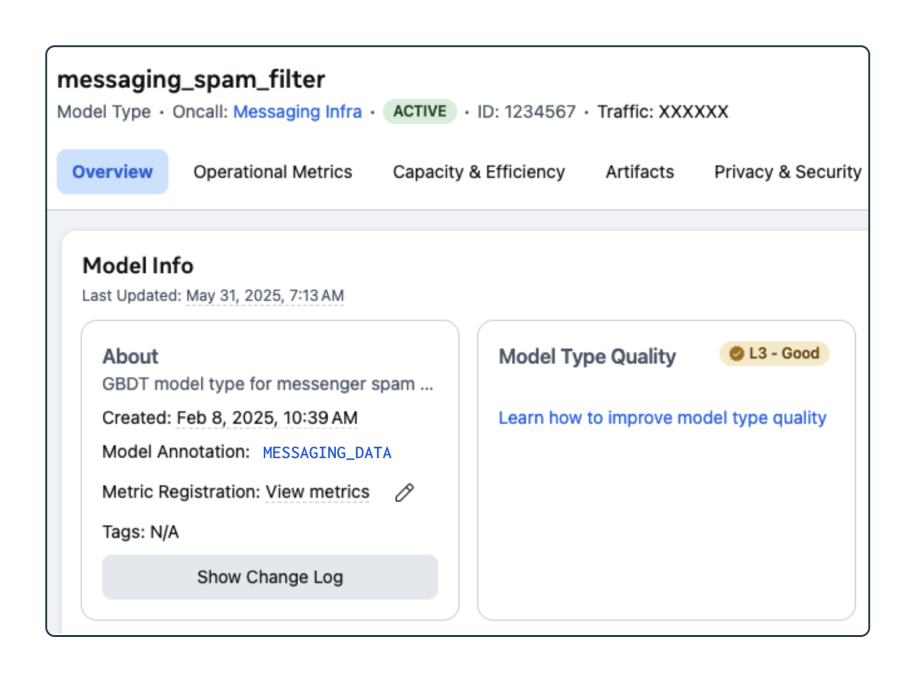Open the View metrics link
Viewport: 915px width, 677px height.
point(317,492)
